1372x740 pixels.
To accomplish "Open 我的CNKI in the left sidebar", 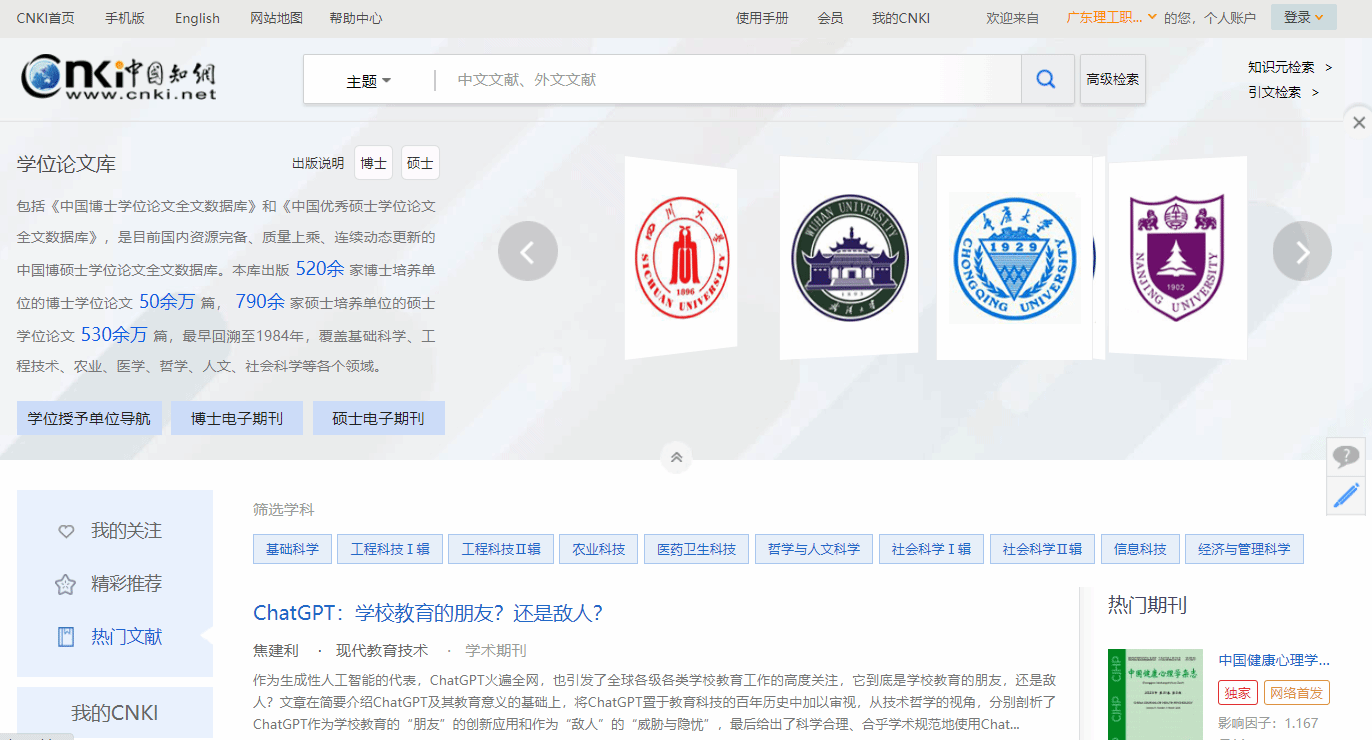I will (115, 713).
